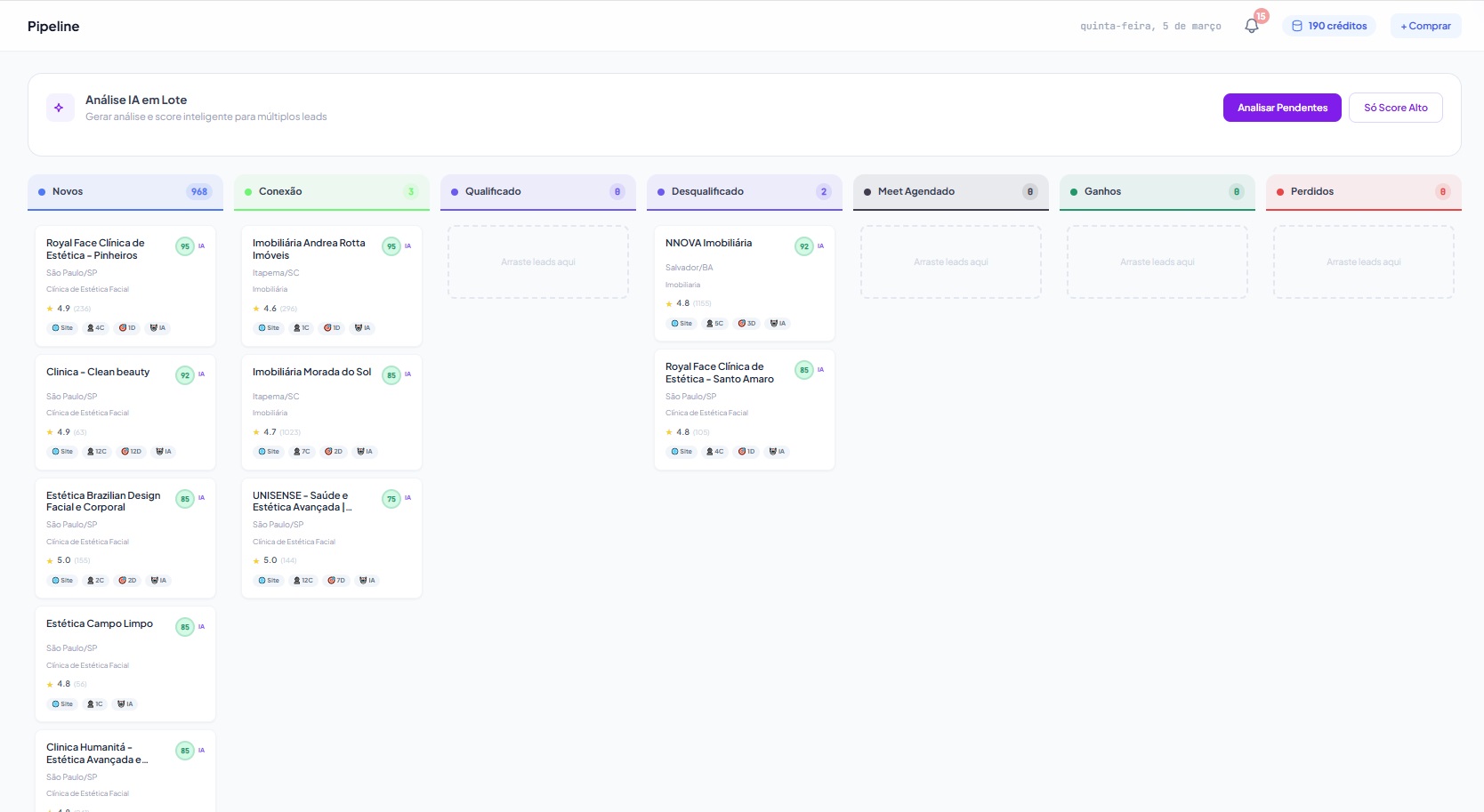Click the Arraste leads aqui zone under Qualificado
1484x812 pixels.
coord(537,261)
